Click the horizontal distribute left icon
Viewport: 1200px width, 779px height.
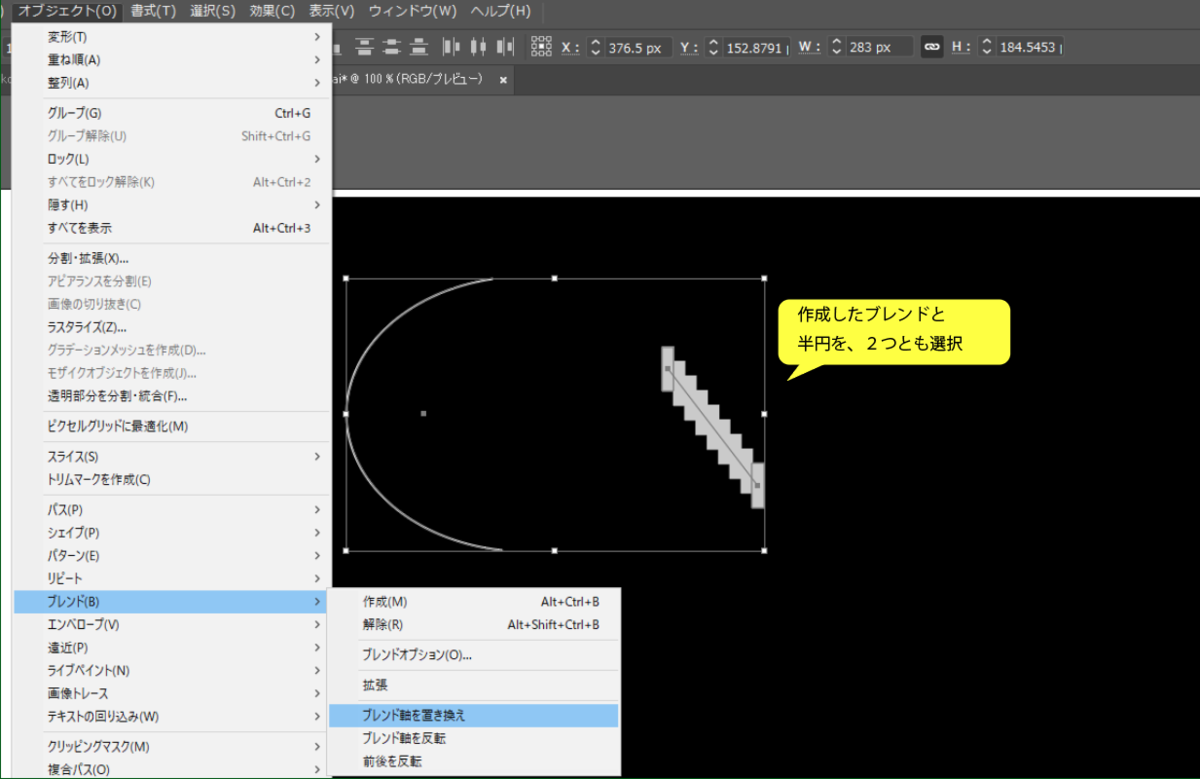pos(451,46)
